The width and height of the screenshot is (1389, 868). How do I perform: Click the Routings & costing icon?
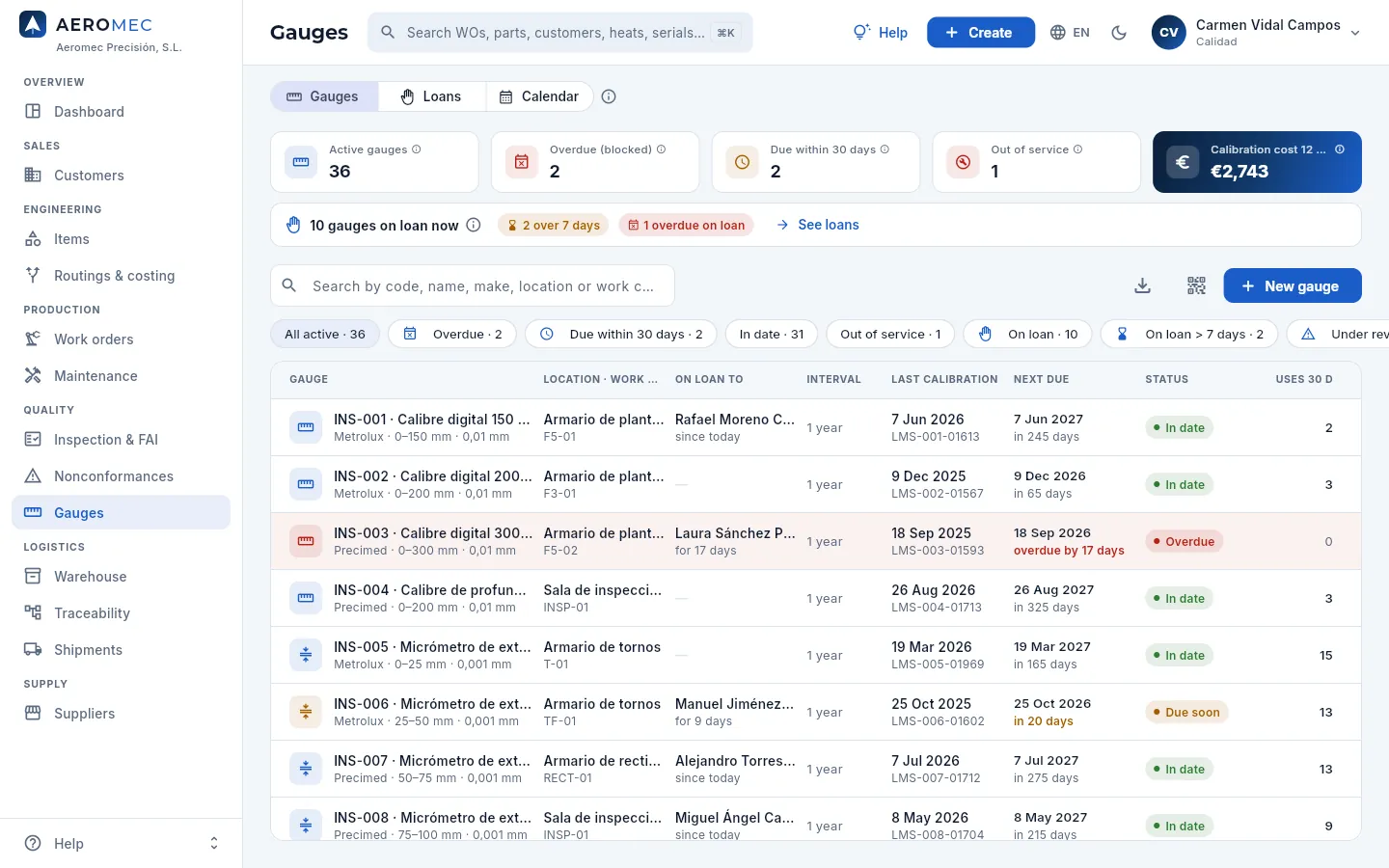click(x=33, y=275)
